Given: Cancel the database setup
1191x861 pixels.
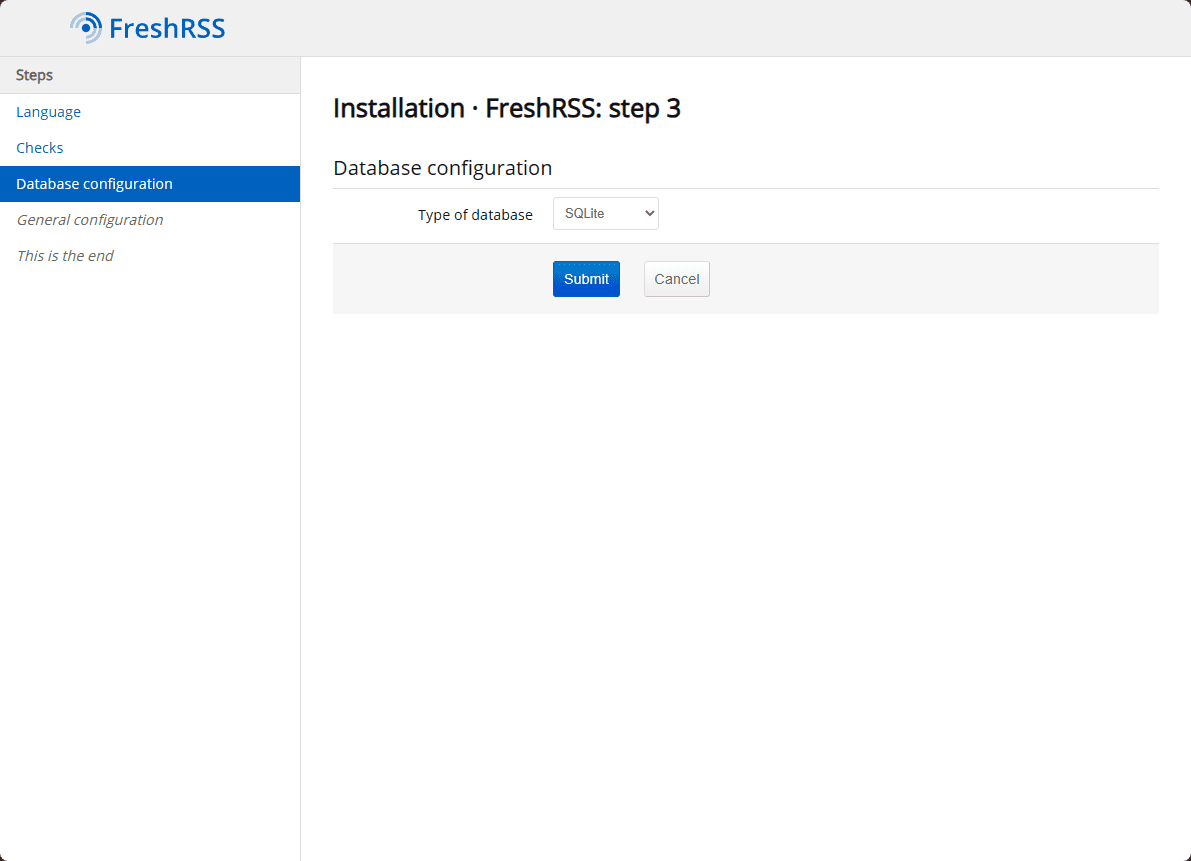Looking at the screenshot, I should [676, 279].
